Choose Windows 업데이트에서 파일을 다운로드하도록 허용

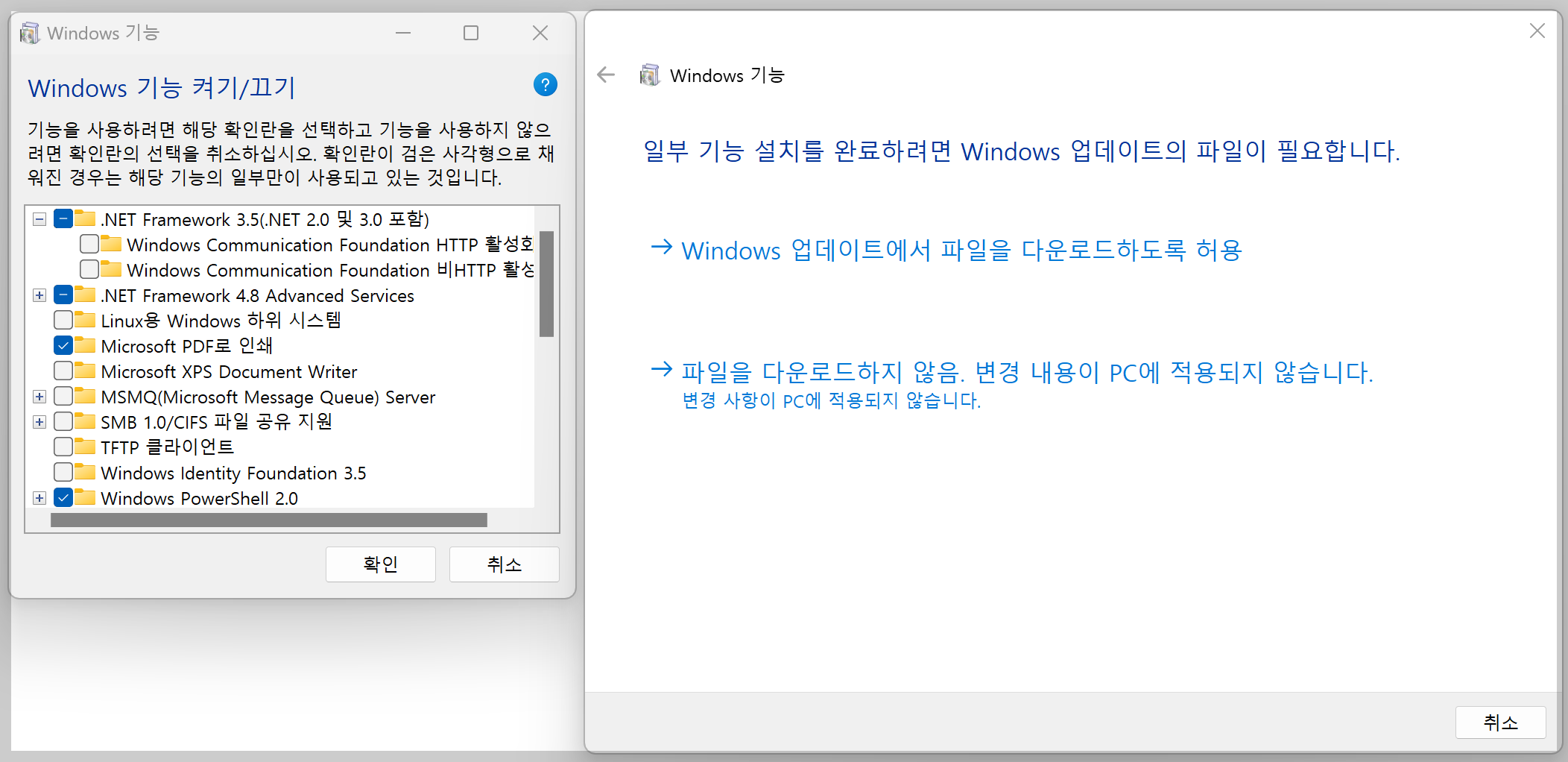(946, 251)
